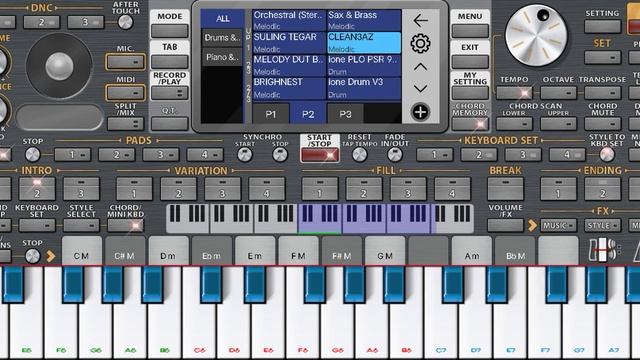This screenshot has width=640, height=360.
Task: Select FX STYLE dropdown
Action: click(x=602, y=225)
